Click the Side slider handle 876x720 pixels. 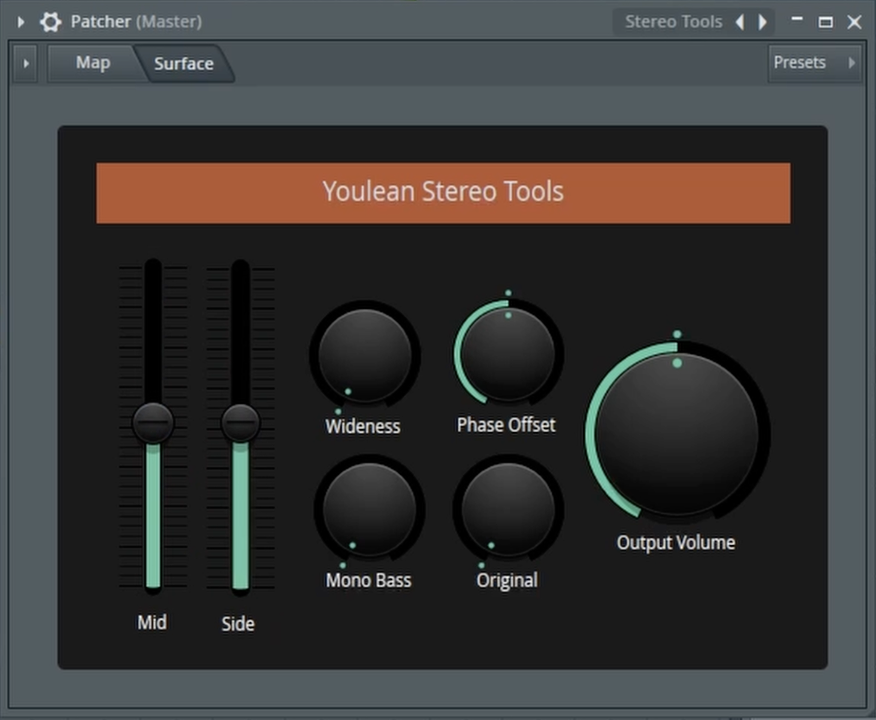click(x=240, y=423)
